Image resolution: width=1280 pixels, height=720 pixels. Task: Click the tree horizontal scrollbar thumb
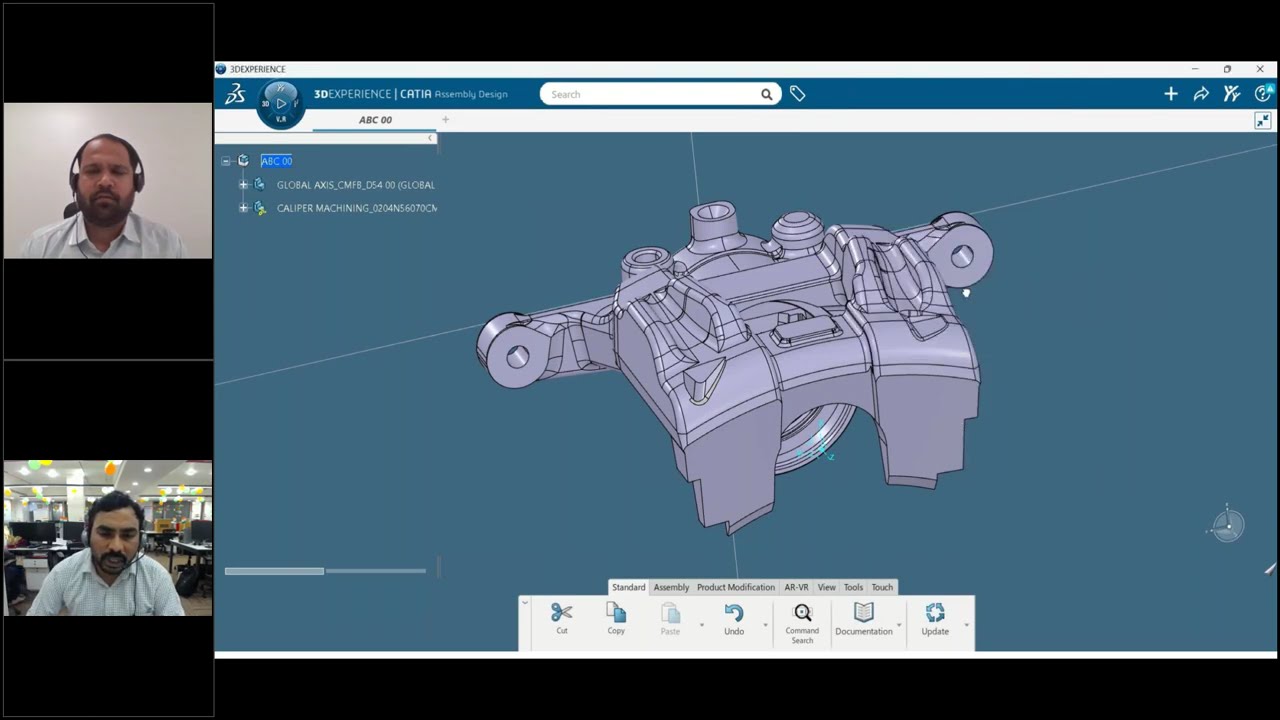coord(274,571)
